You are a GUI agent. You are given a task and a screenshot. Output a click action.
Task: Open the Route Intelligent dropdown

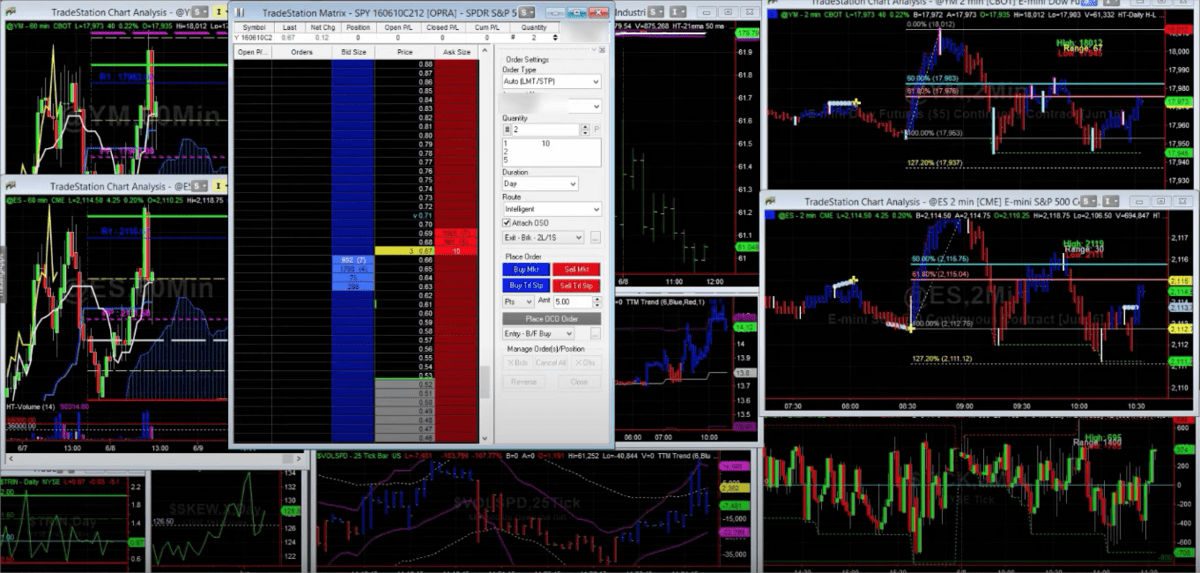coord(552,209)
